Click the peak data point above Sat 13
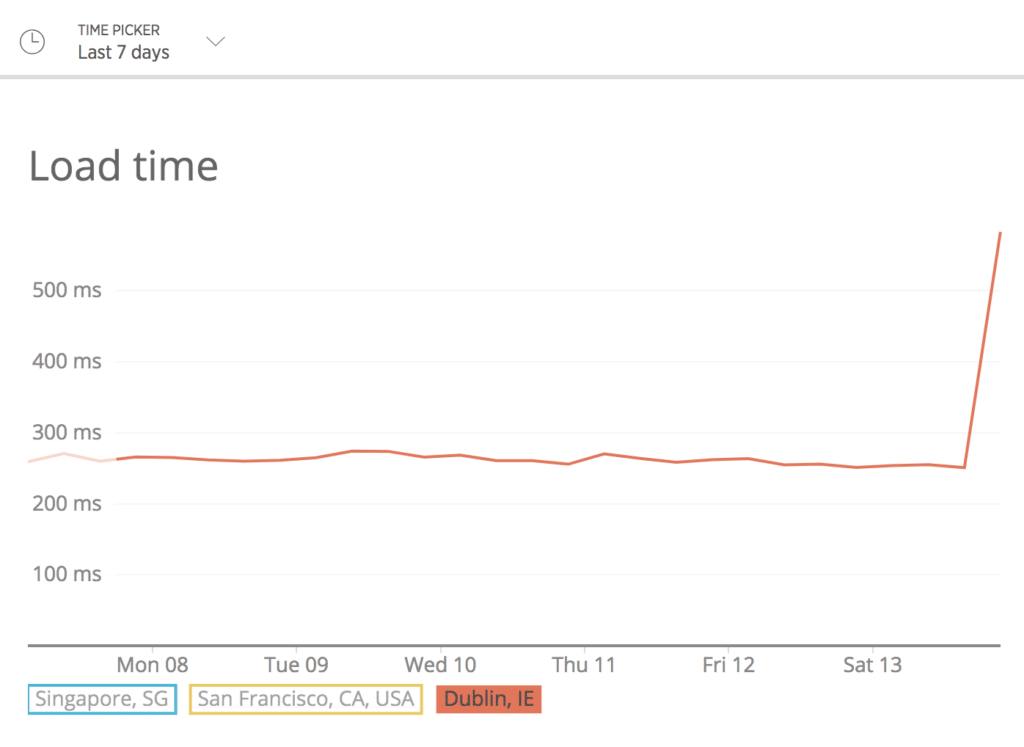The width and height of the screenshot is (1024, 747). click(1000, 233)
